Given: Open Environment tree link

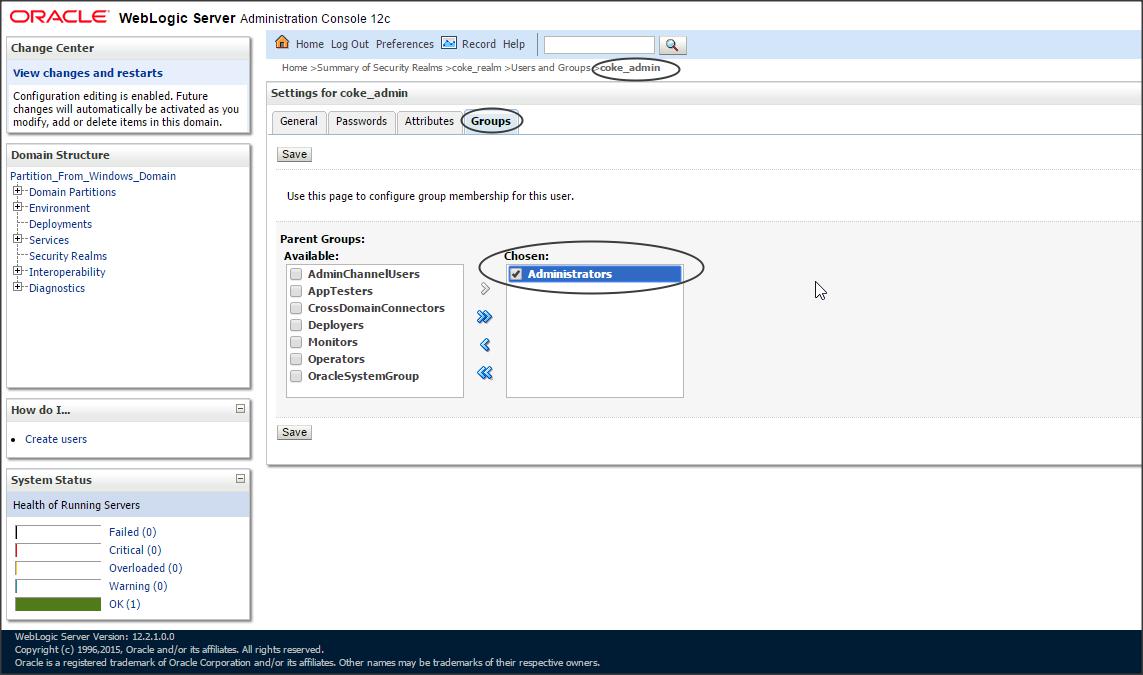Looking at the screenshot, I should [x=59, y=208].
